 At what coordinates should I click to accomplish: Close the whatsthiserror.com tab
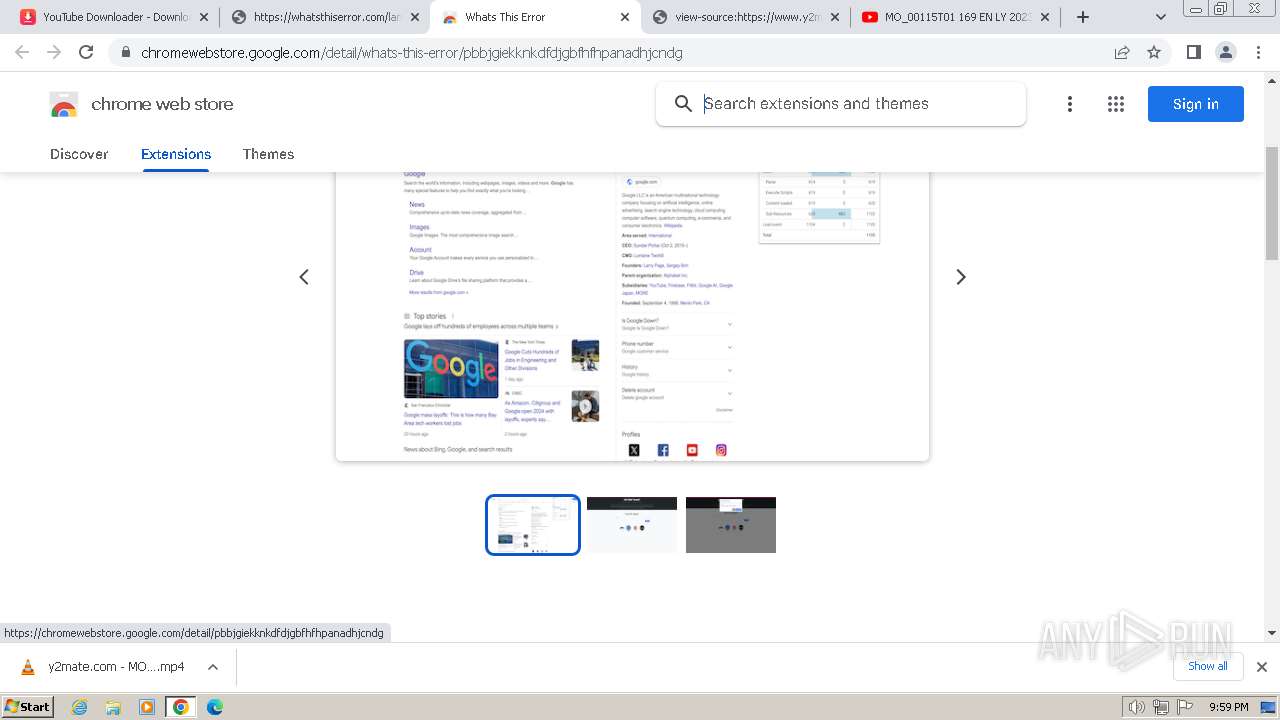[x=415, y=17]
